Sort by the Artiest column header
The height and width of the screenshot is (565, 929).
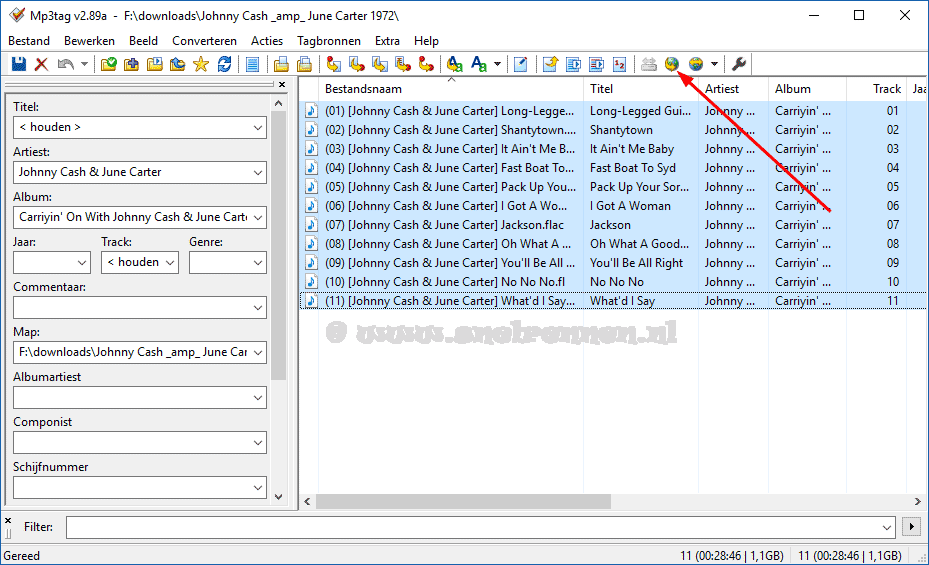coord(733,89)
